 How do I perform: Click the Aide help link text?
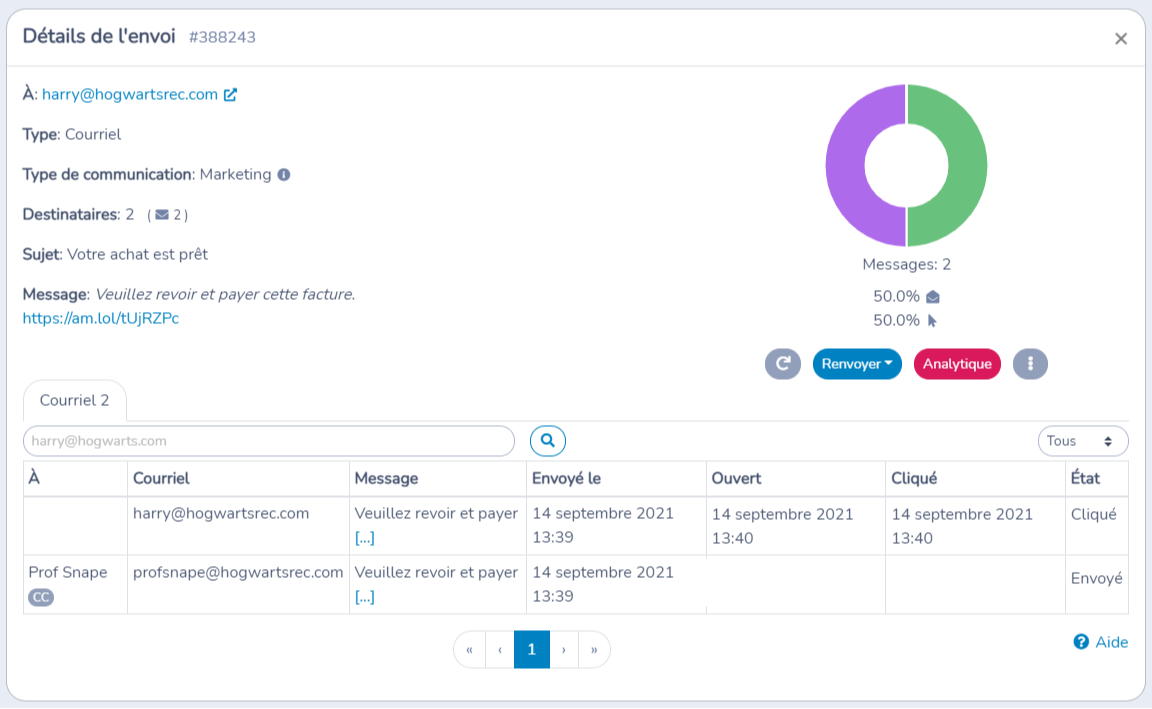coord(1112,642)
